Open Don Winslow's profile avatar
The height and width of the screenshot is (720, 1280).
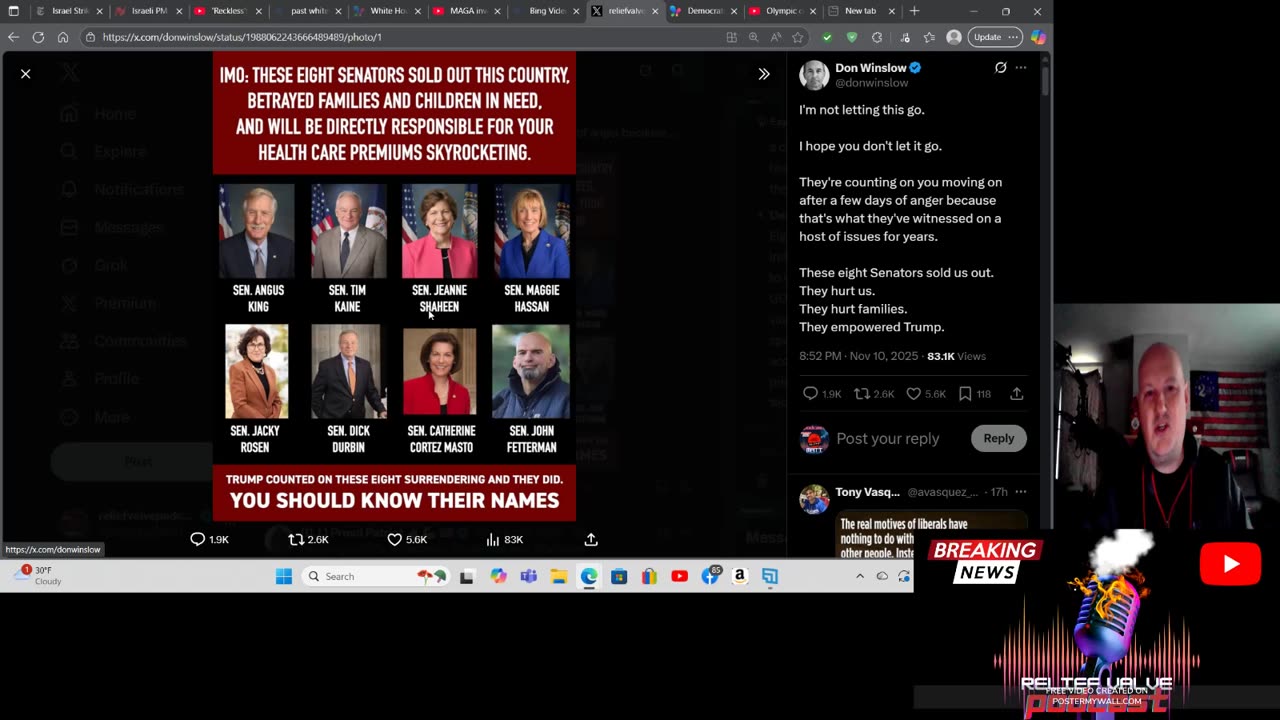point(814,75)
